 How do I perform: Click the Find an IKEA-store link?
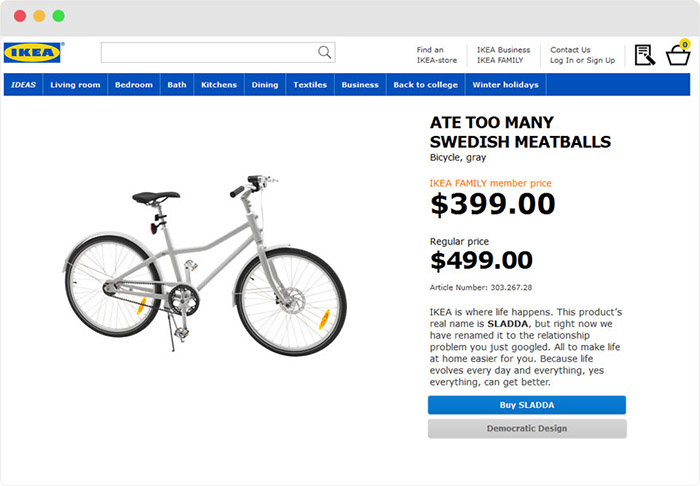click(437, 55)
